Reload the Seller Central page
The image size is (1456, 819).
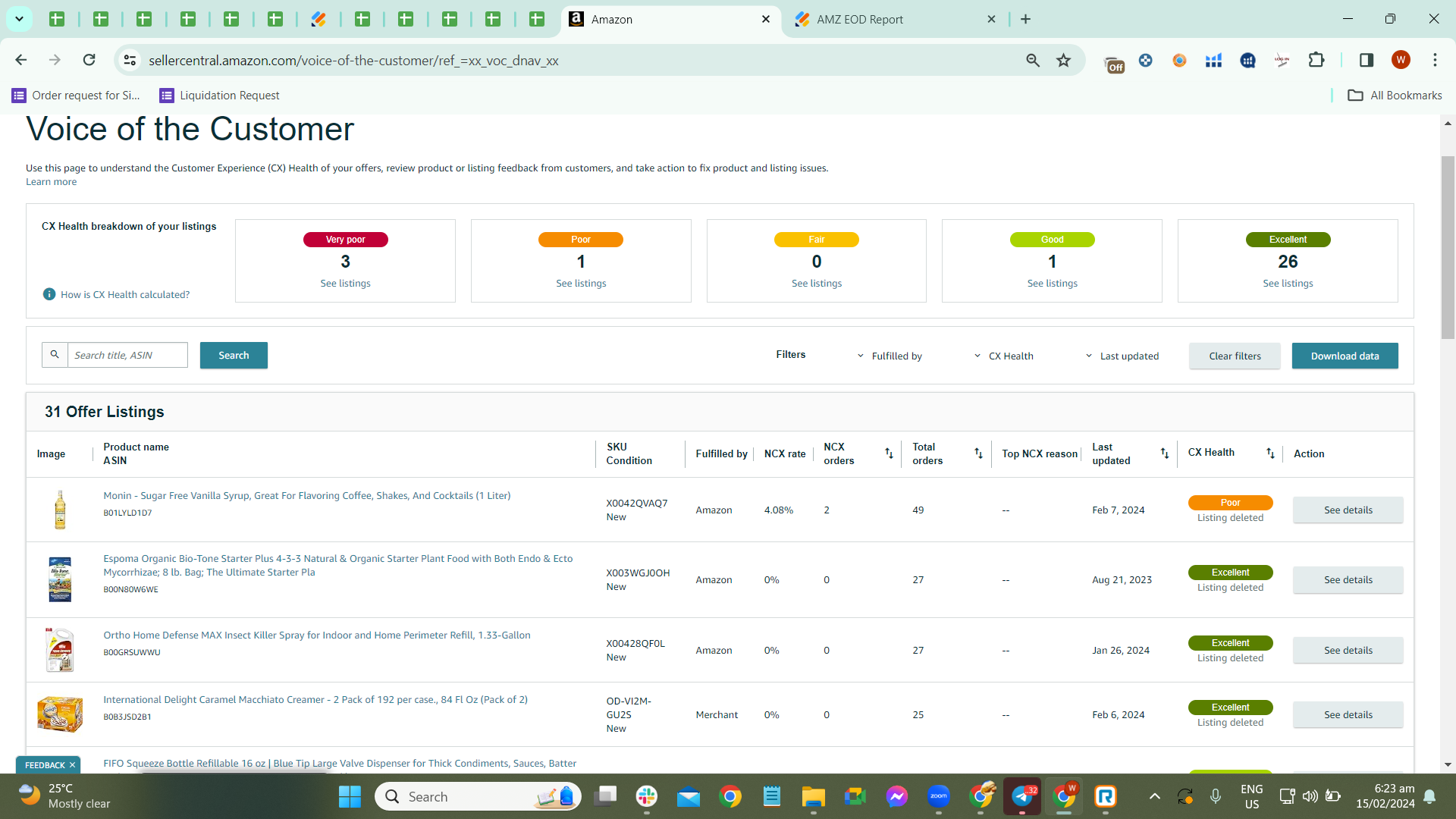tap(89, 60)
